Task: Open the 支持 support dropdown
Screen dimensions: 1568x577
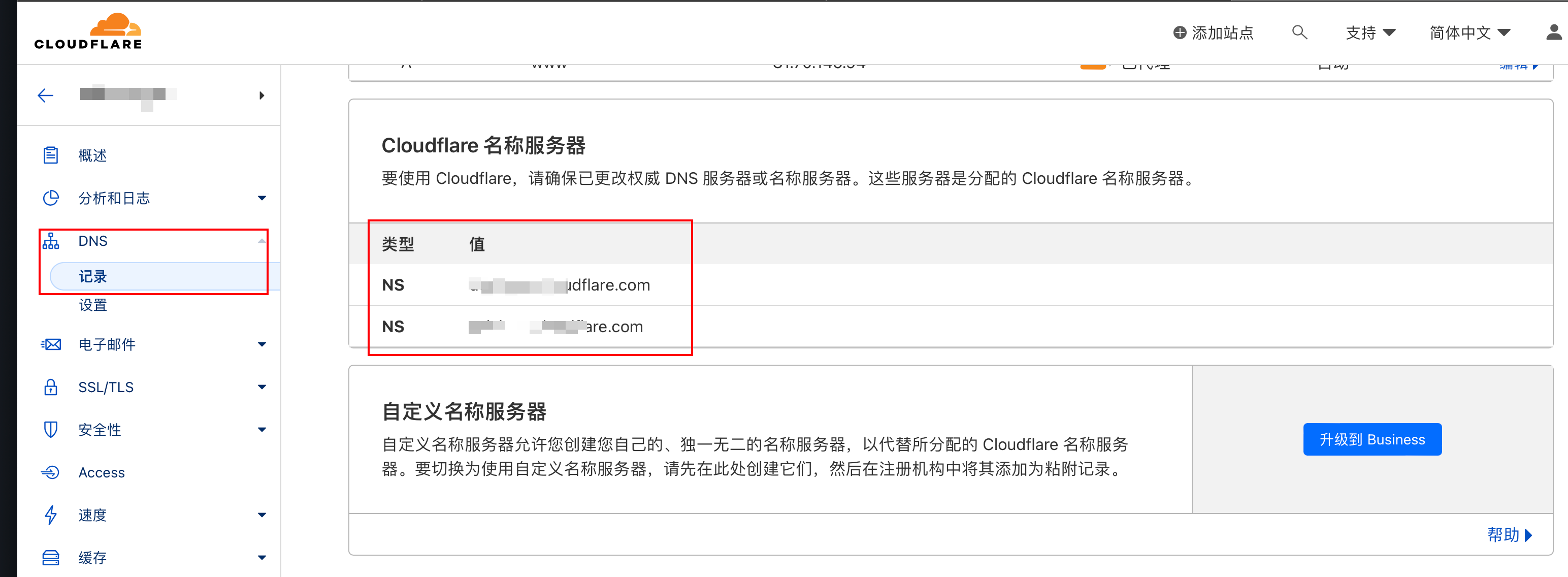Action: tap(1369, 33)
